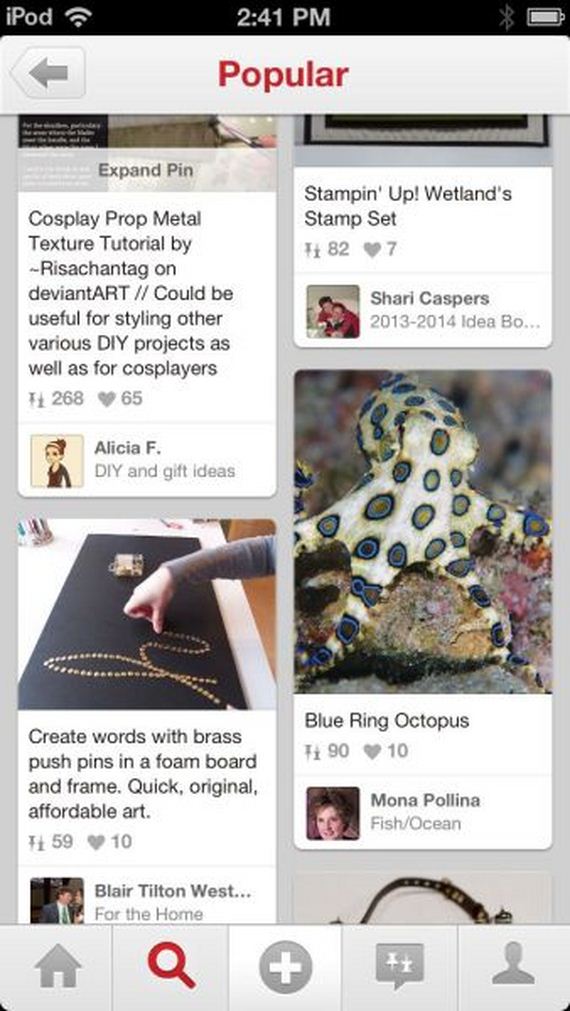Screen dimensions: 570x1011
Task: Open Alicia F. avatar thumbnail
Action: [x=57, y=460]
